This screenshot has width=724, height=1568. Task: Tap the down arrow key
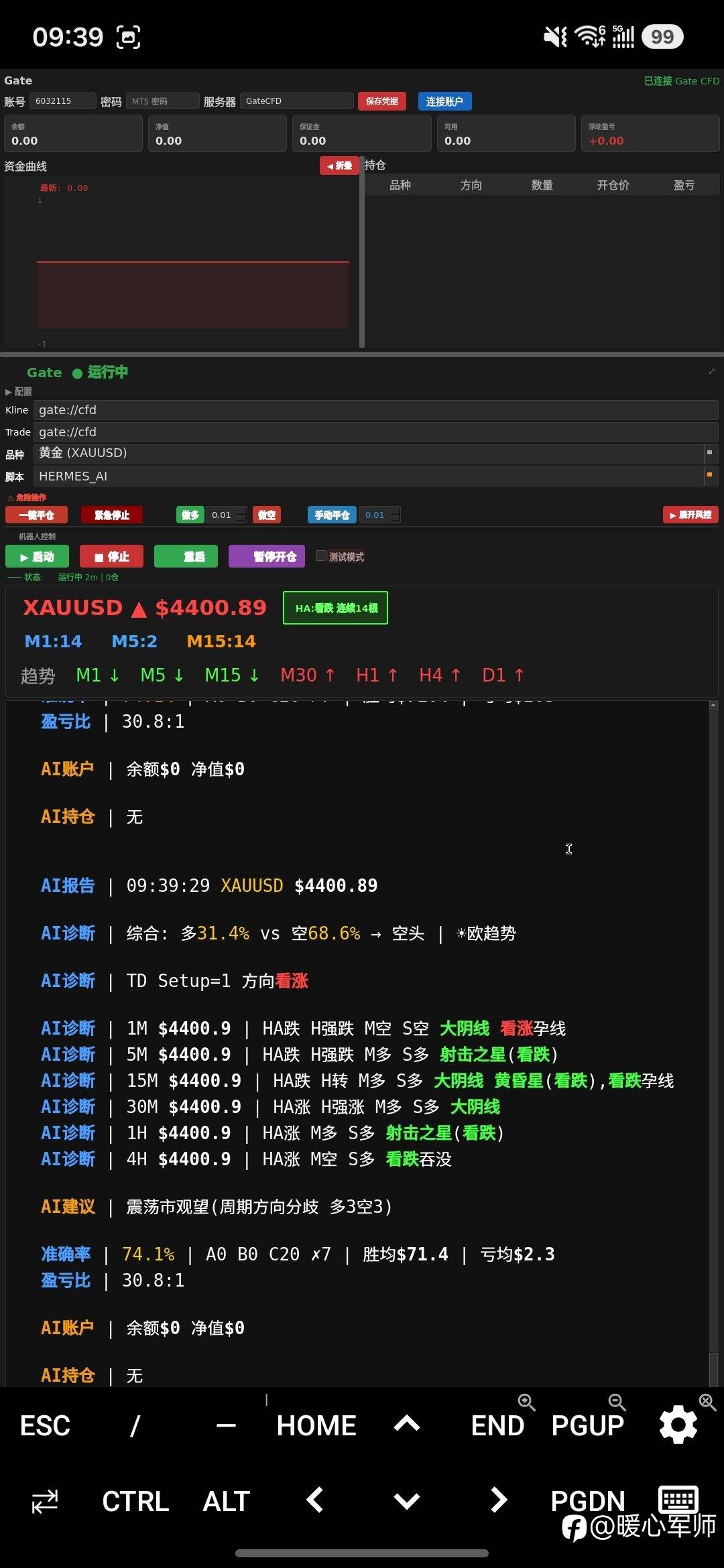point(407,1501)
